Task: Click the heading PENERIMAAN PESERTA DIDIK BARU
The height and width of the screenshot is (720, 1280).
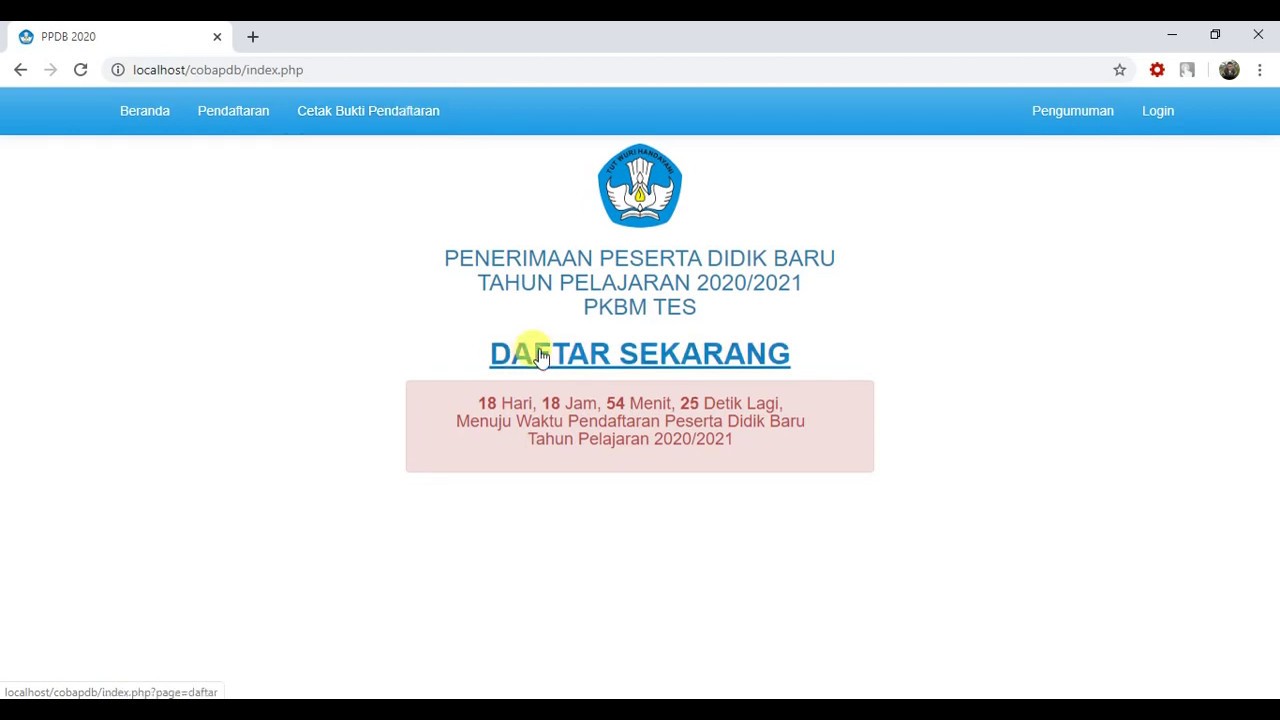Action: pyautogui.click(x=640, y=258)
